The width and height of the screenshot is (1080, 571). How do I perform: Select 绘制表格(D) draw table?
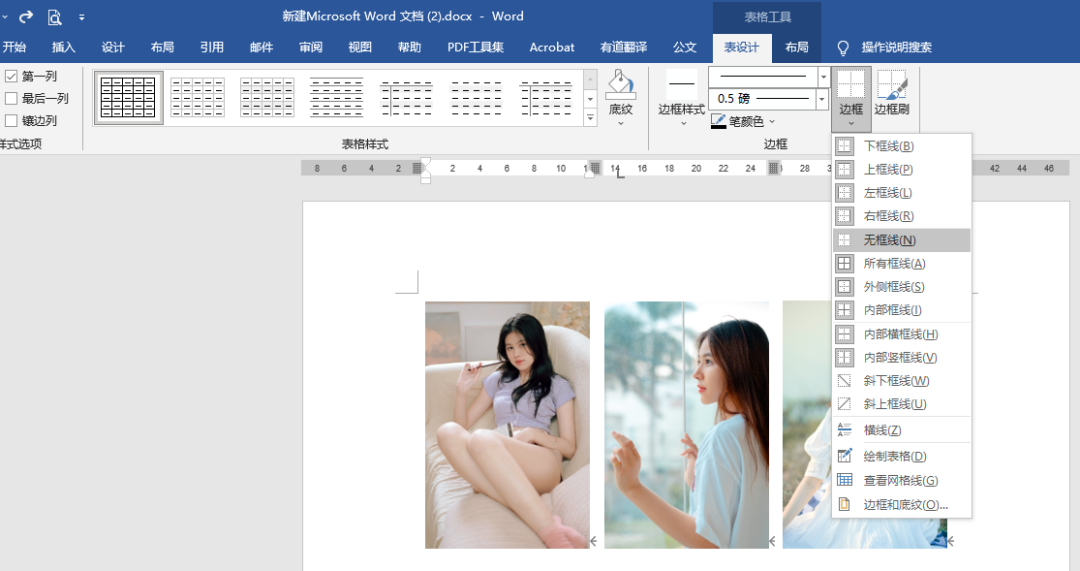(902, 456)
